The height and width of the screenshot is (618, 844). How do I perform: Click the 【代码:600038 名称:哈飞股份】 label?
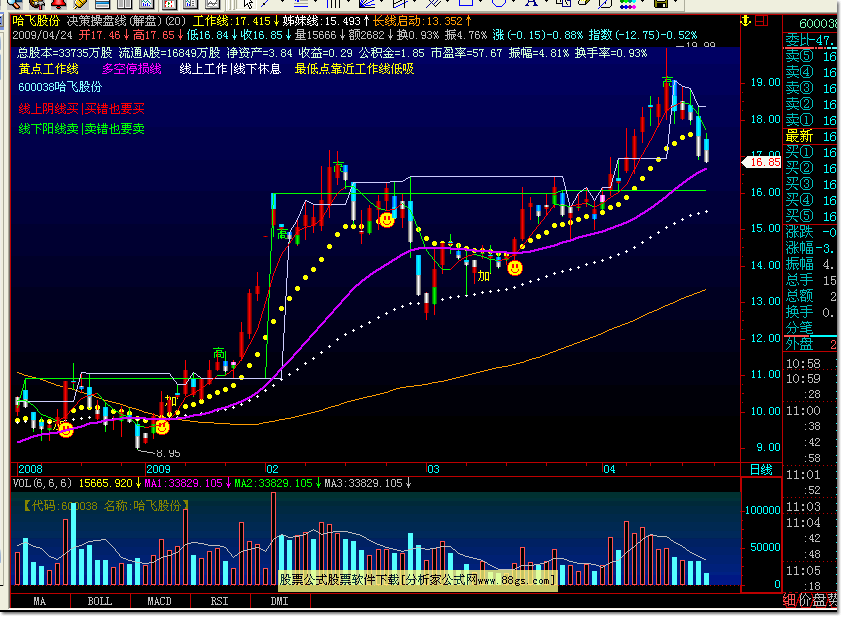(105, 505)
